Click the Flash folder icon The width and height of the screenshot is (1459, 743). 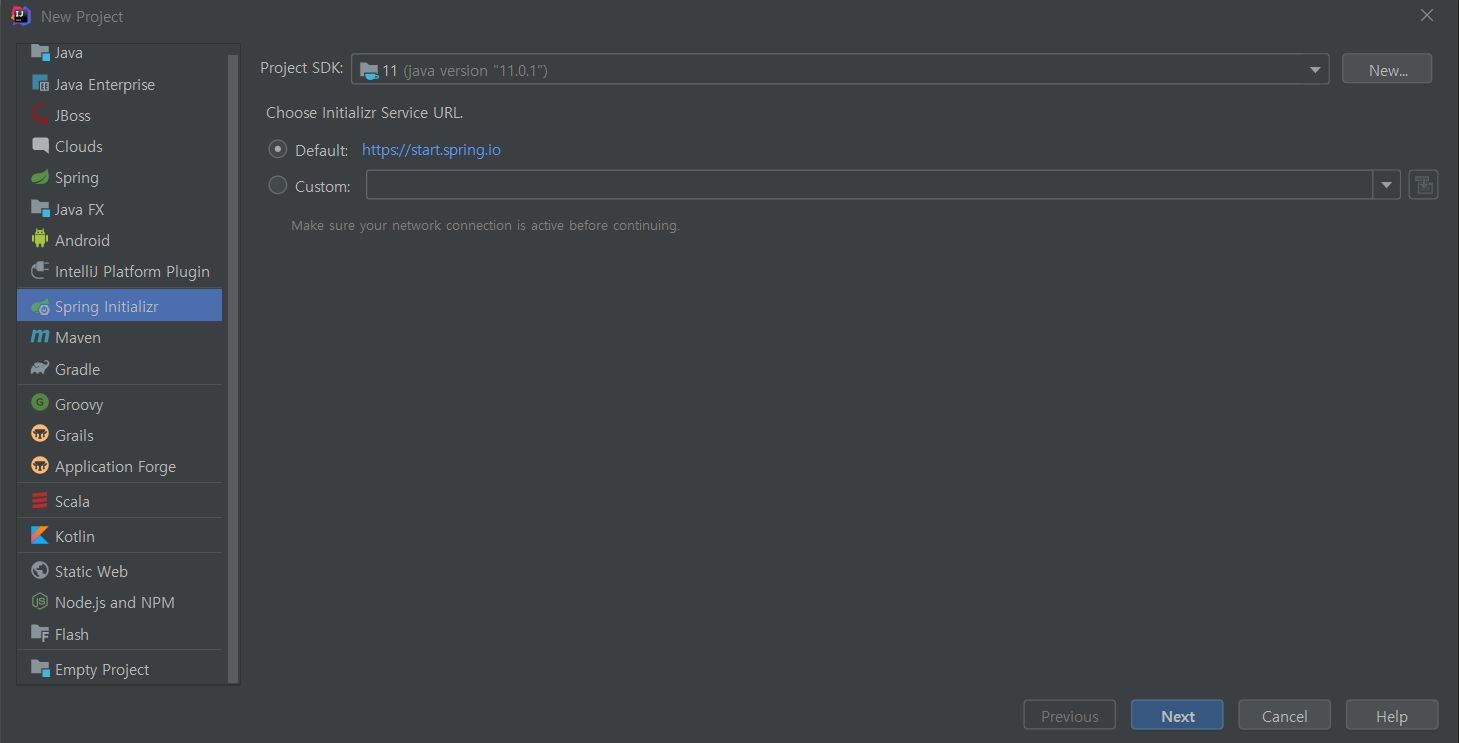coord(40,634)
